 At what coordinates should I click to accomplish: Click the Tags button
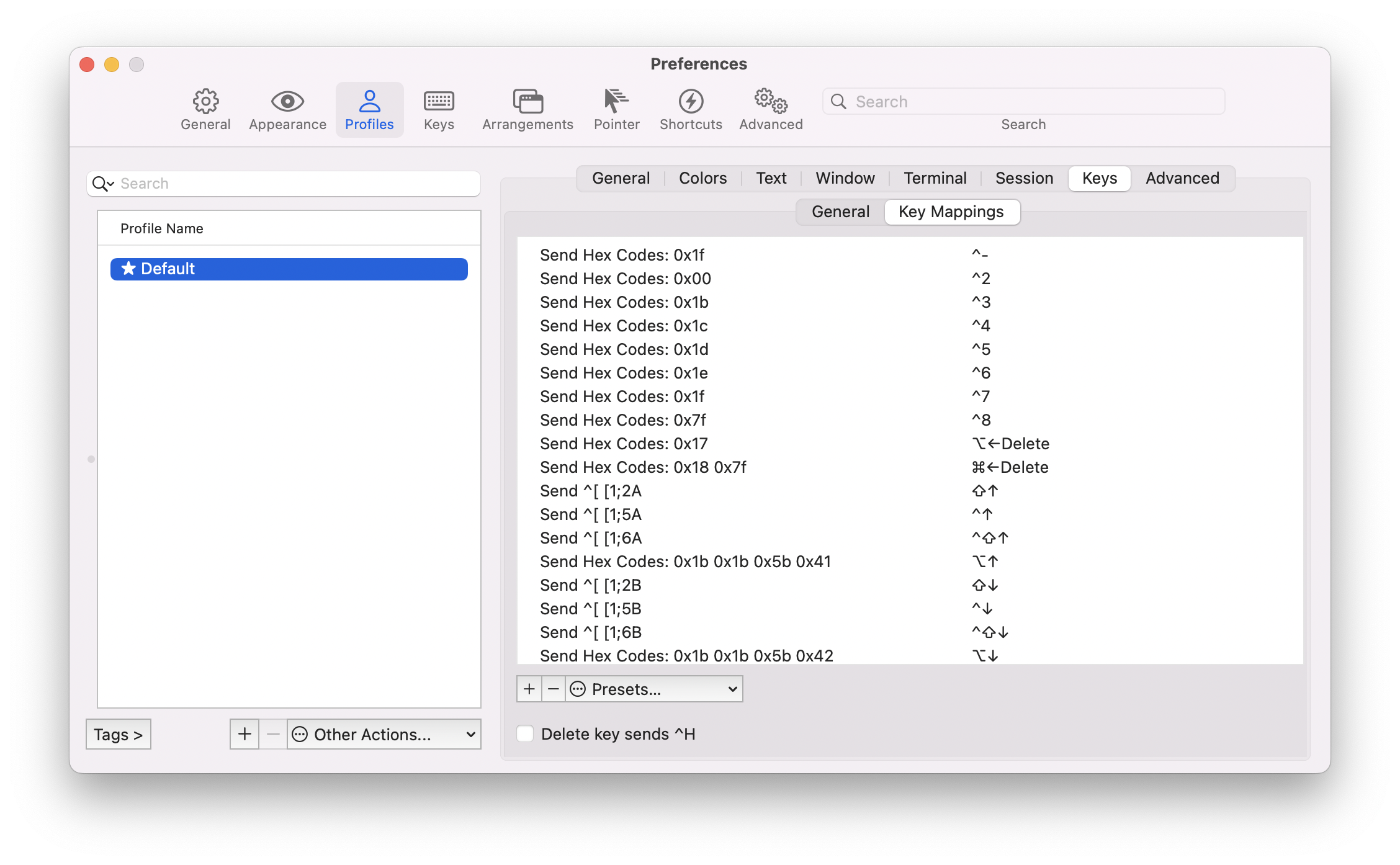(118, 734)
